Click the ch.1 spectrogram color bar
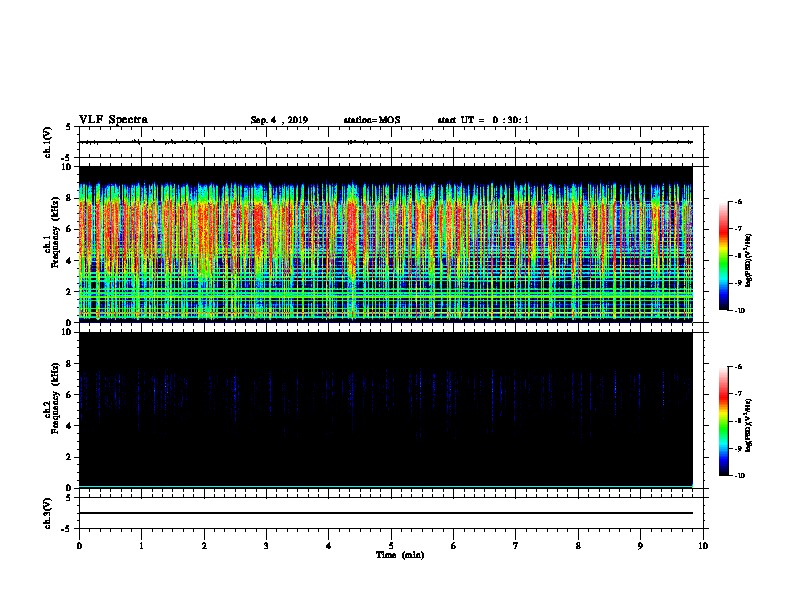Image resolution: width=792 pixels, height=612 pixels. 724,256
